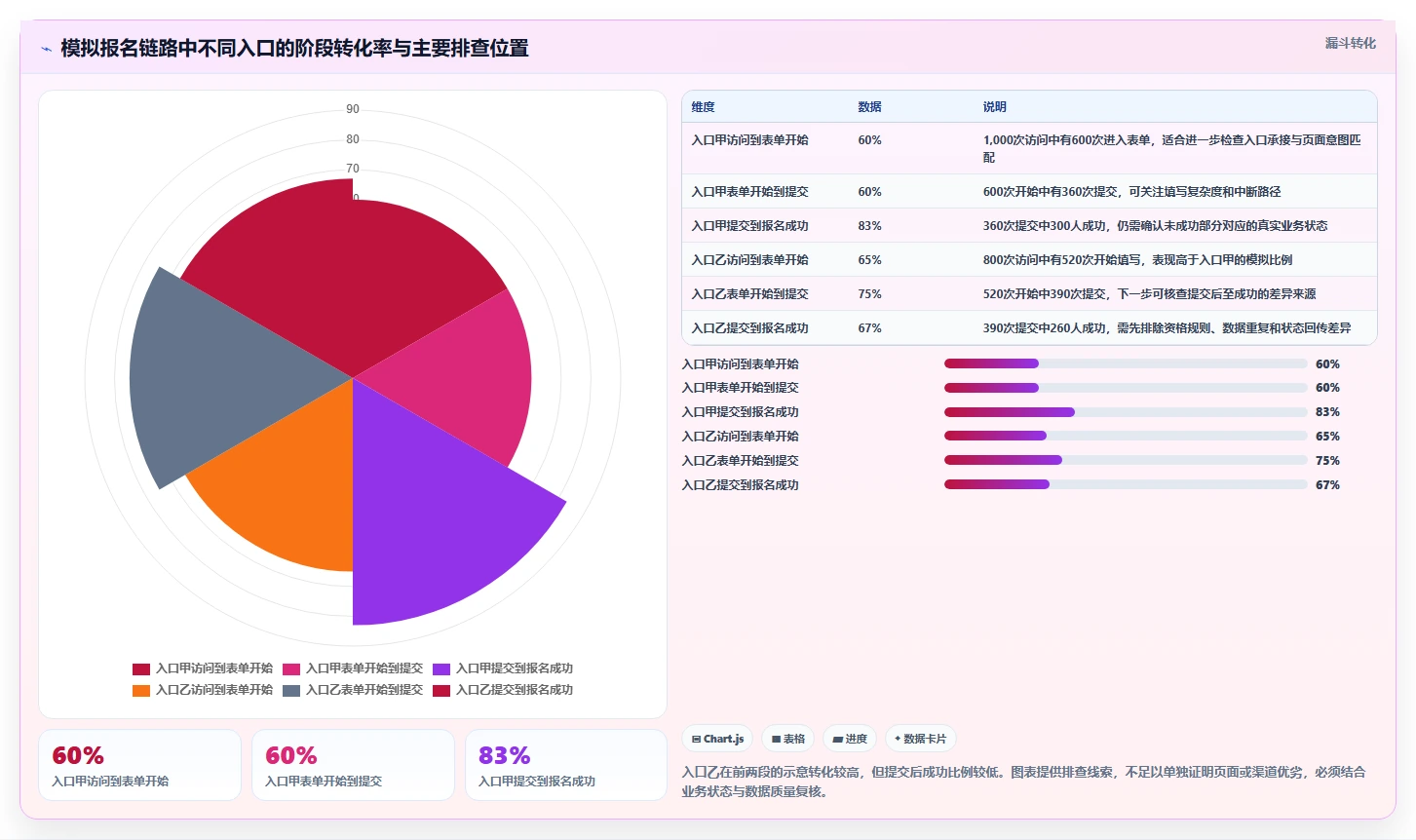This screenshot has height=840, width=1416.
Task: Click the 75% value next to the progress bars
Action: click(1327, 461)
